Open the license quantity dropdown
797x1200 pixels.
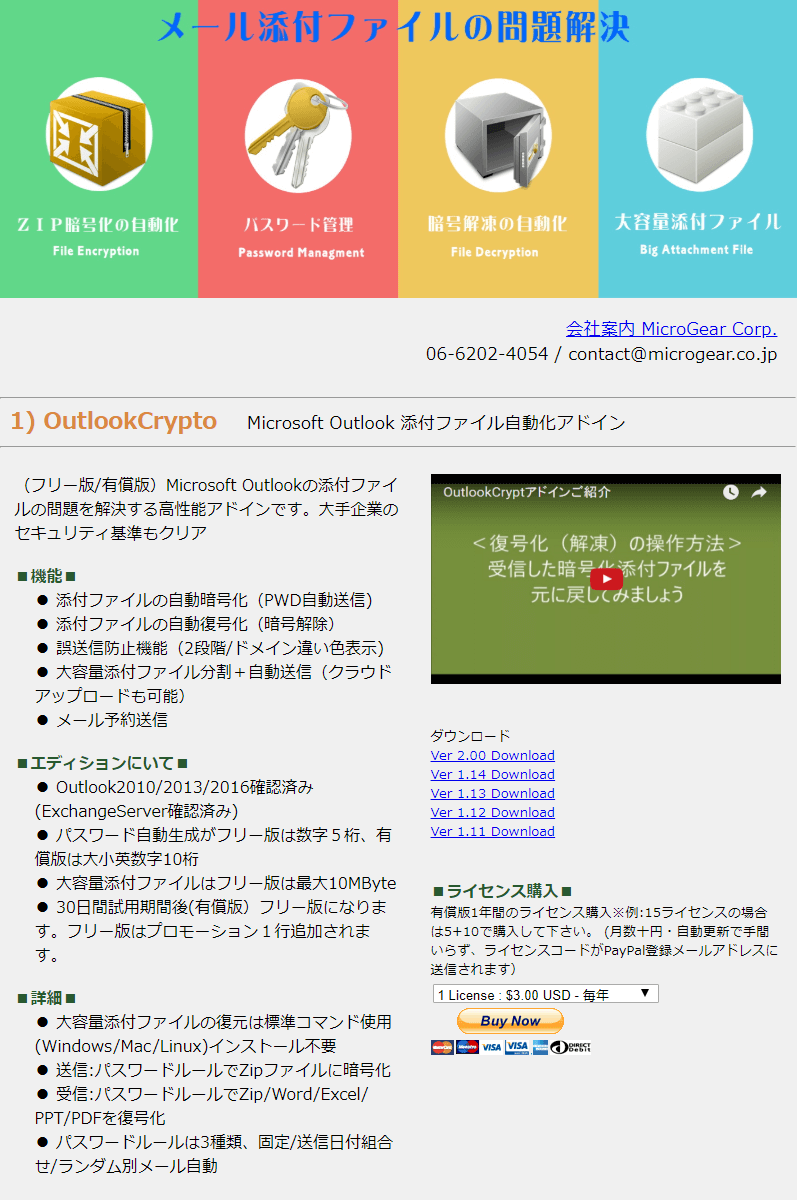(546, 994)
